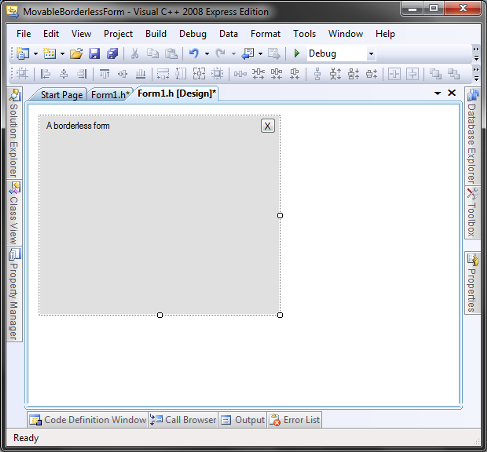Open the Project menu

tap(118, 34)
